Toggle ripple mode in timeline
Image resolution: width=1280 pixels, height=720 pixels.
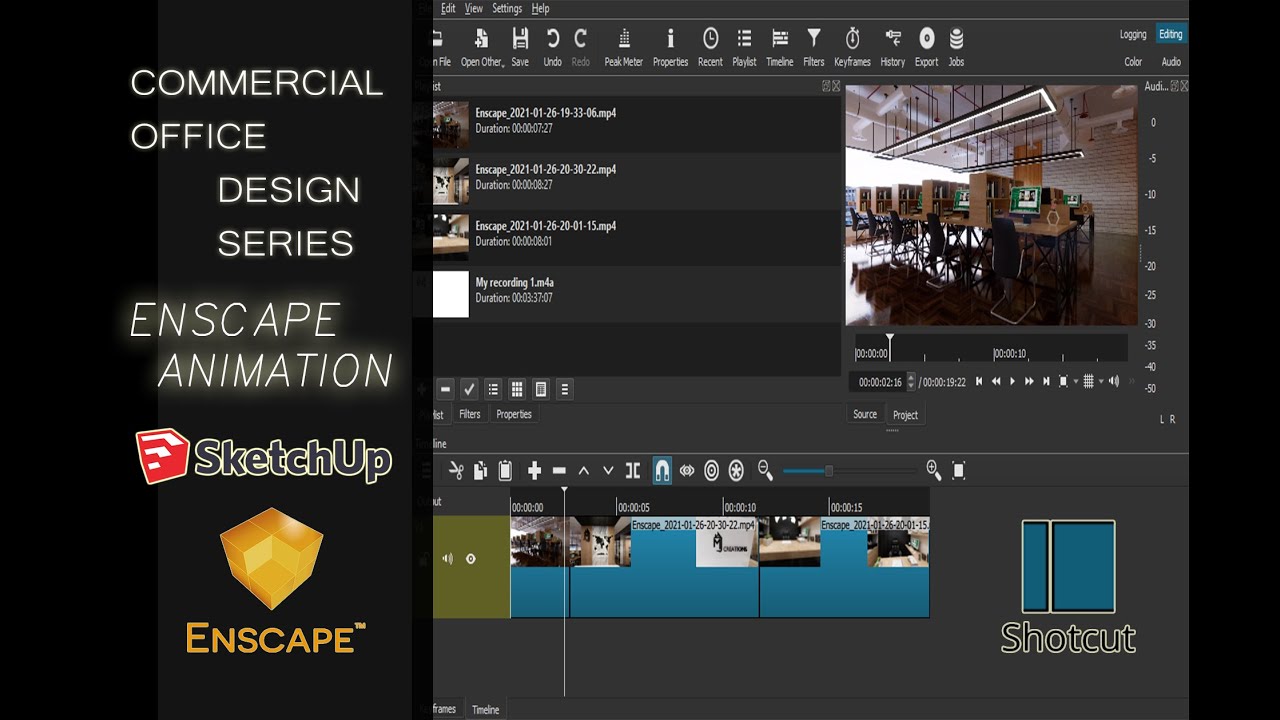tap(711, 470)
